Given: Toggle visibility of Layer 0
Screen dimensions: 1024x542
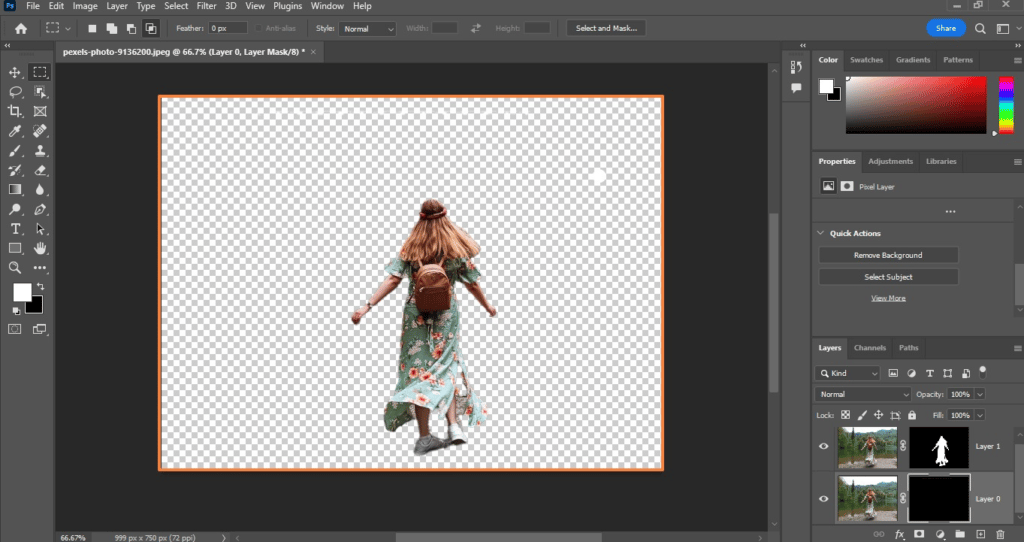Looking at the screenshot, I should click(824, 498).
